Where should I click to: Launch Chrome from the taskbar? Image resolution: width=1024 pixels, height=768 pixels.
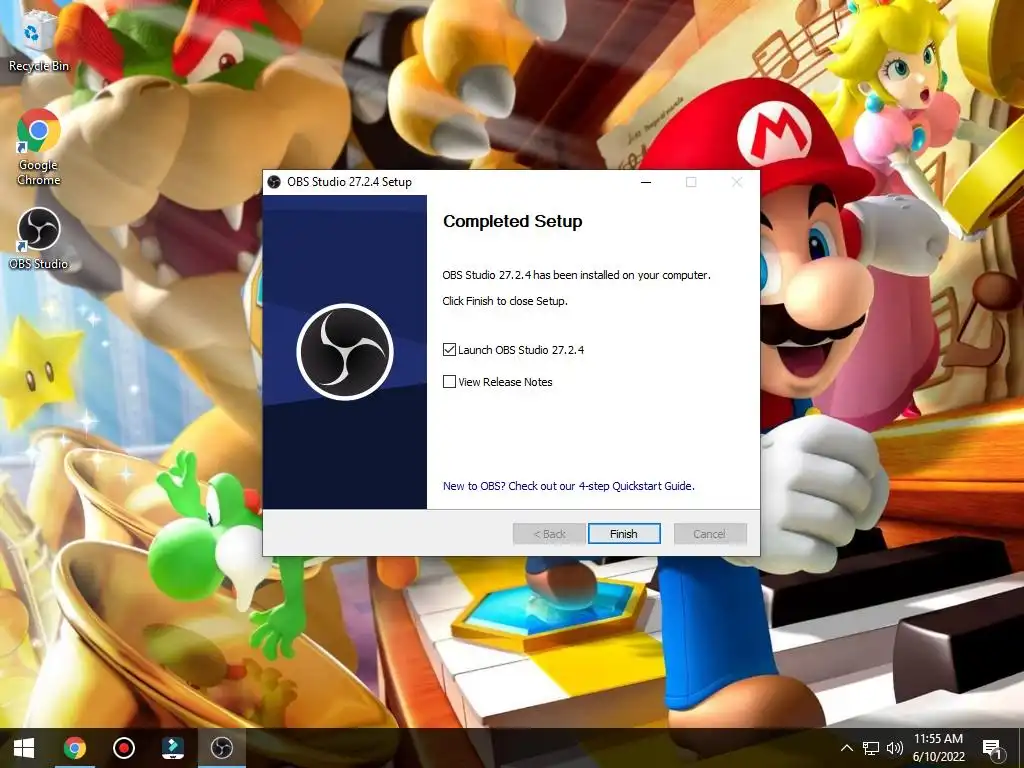pyautogui.click(x=74, y=748)
